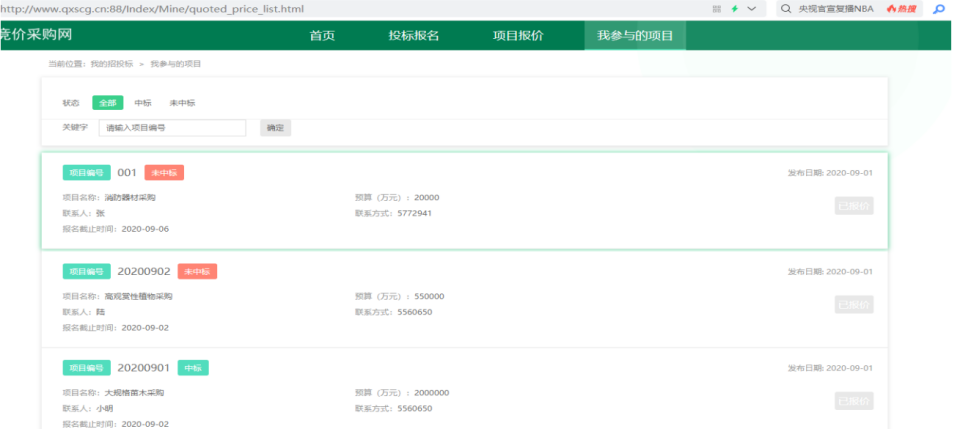Click the 确定 search button
Viewport: 960px width, 429px height.
(276, 128)
